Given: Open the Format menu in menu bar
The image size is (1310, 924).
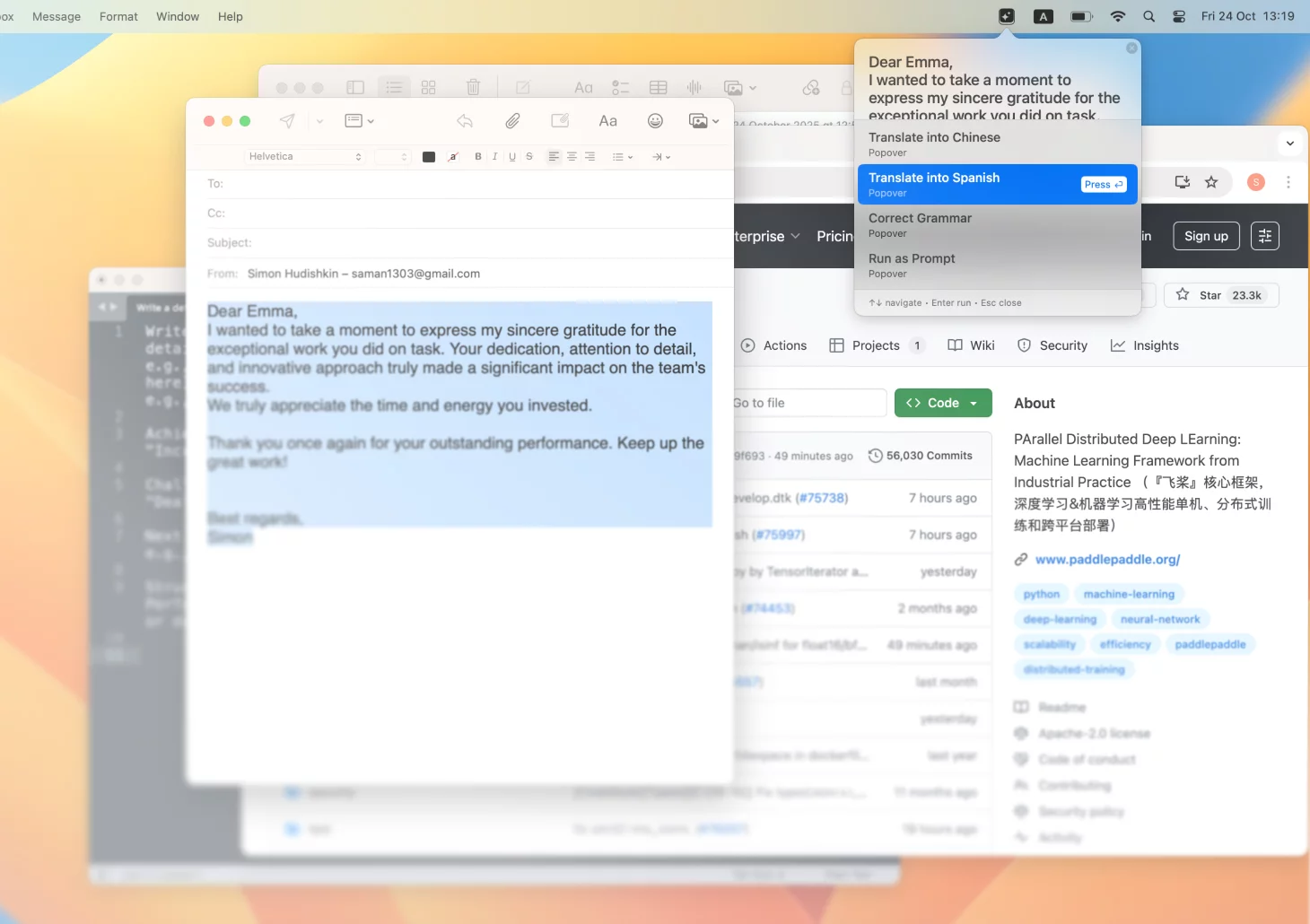Looking at the screenshot, I should [118, 16].
